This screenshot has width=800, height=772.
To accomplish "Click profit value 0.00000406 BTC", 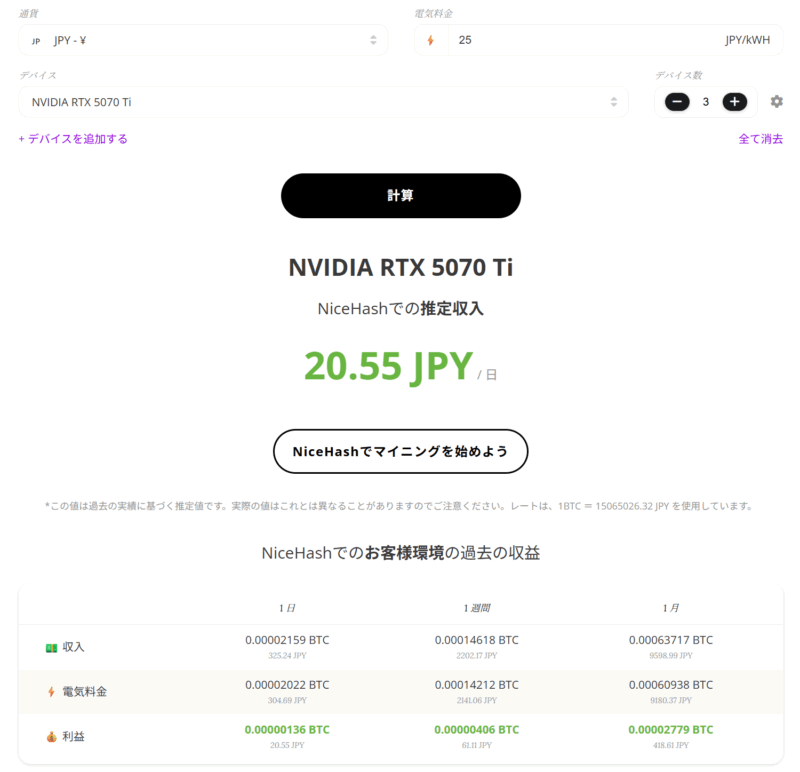I will 477,730.
